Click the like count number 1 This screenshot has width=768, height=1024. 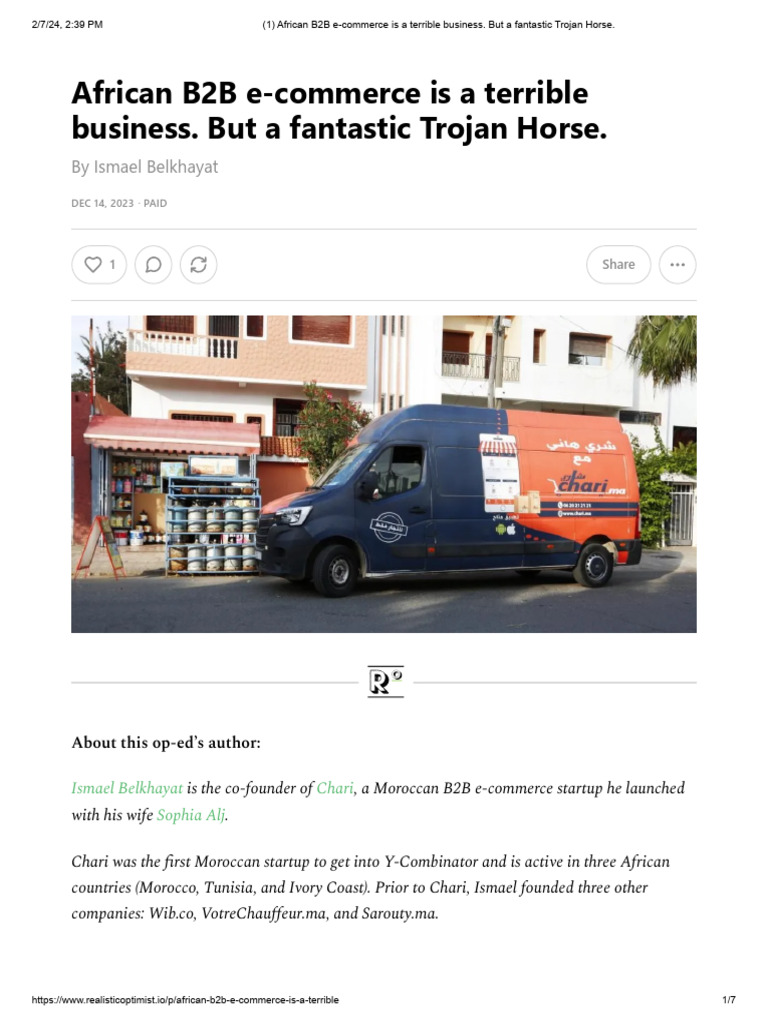point(112,264)
